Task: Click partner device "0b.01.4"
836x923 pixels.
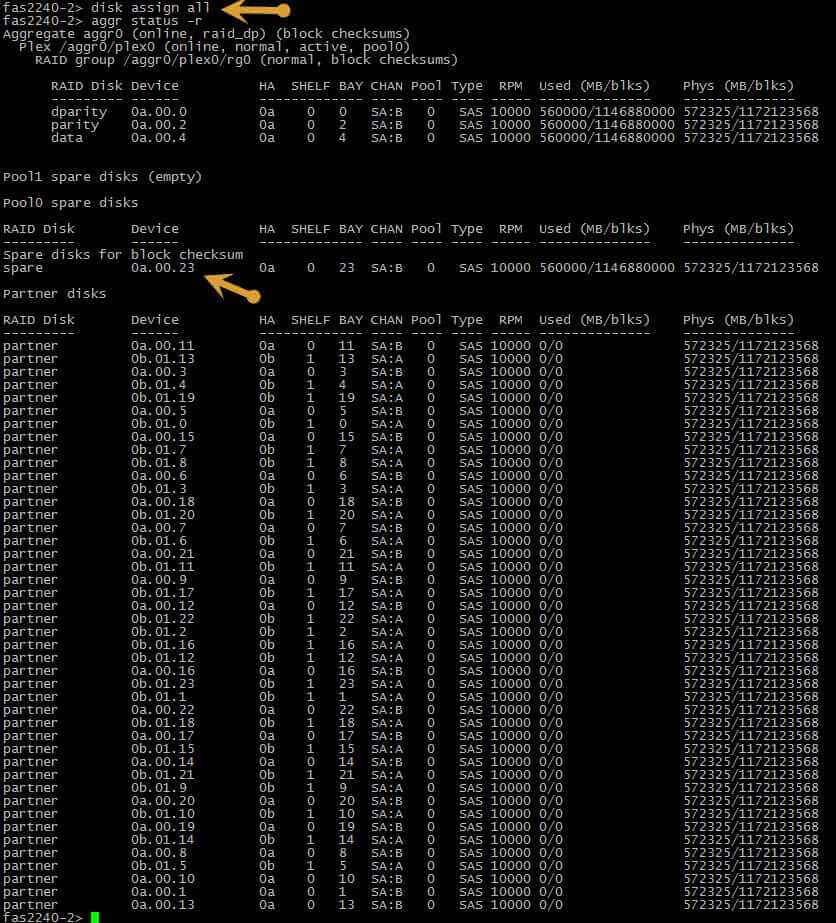Action: 158,384
